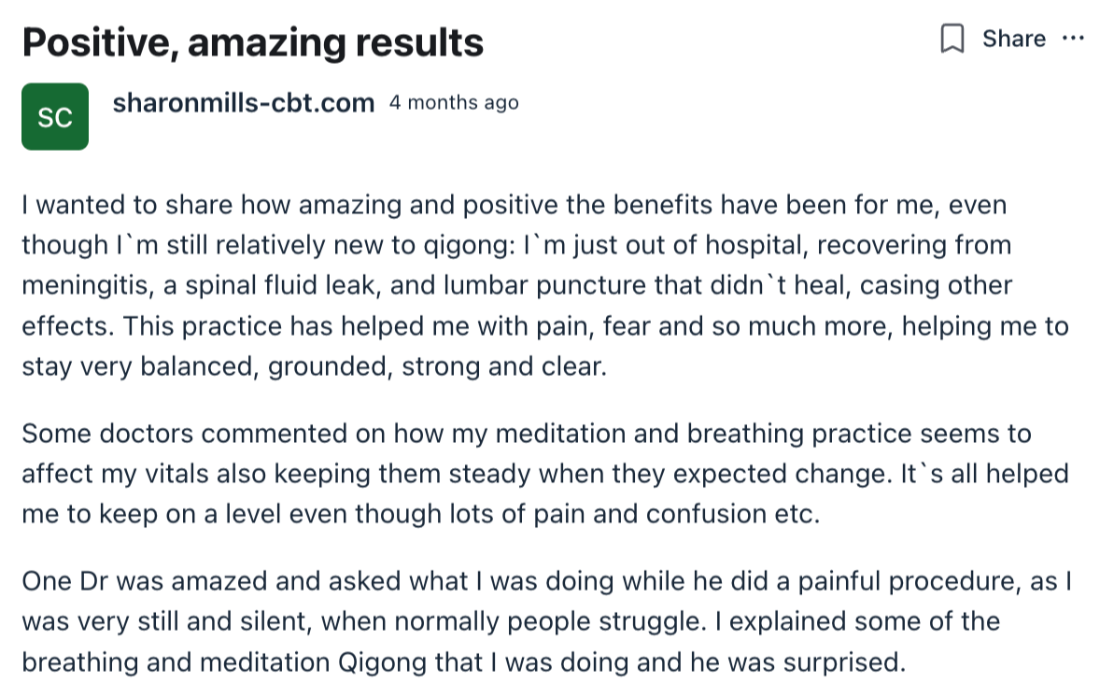Bookmark this review with the bookmark icon
Image resolution: width=1112 pixels, height=685 pixels.
click(x=952, y=40)
